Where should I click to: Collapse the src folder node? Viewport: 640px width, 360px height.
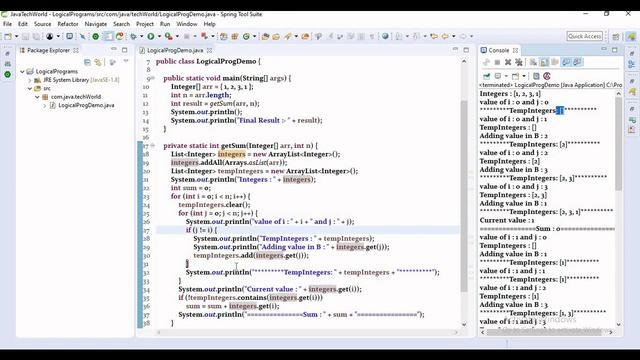[29, 89]
